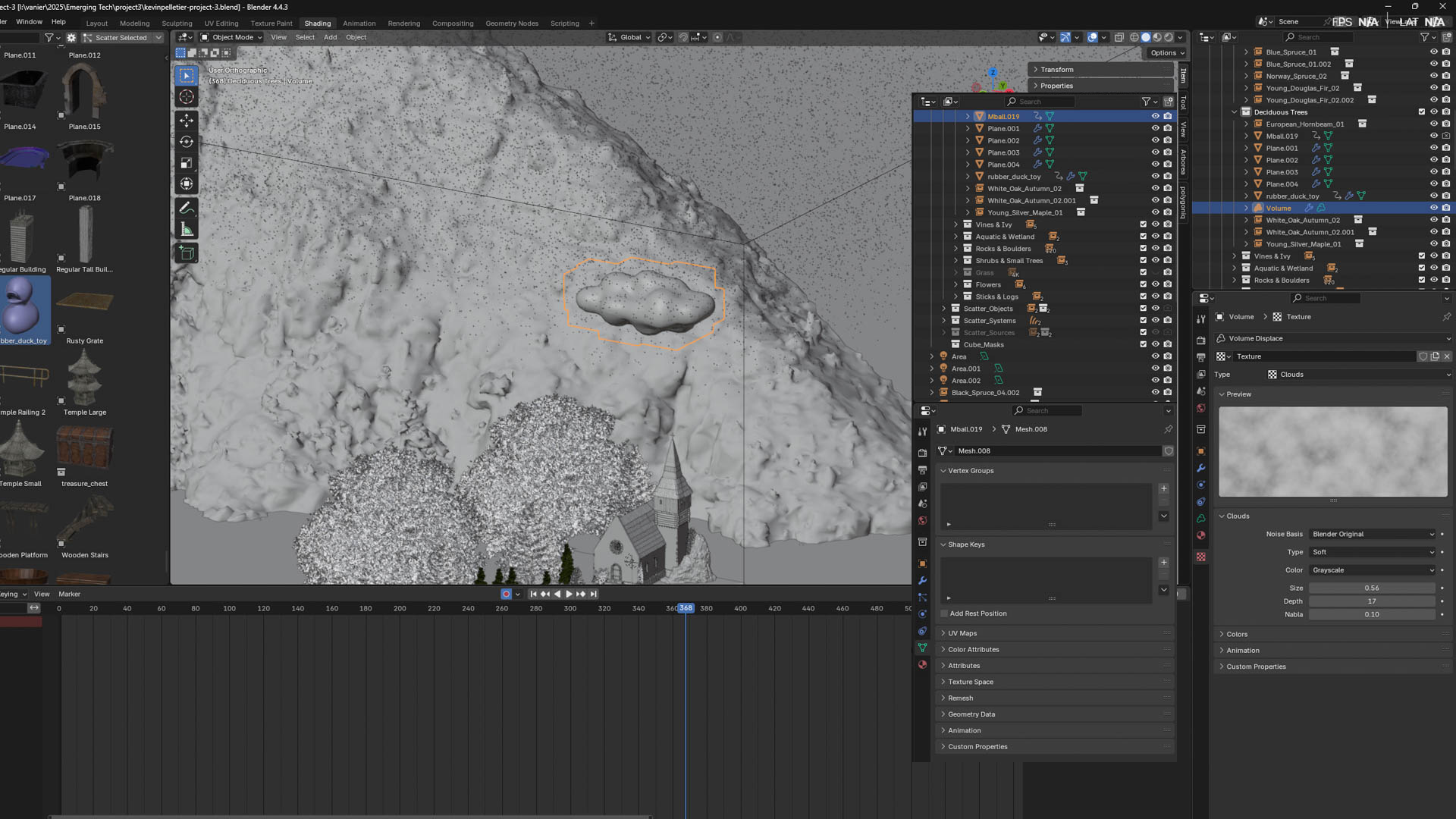Click the play animation button

coord(569,595)
